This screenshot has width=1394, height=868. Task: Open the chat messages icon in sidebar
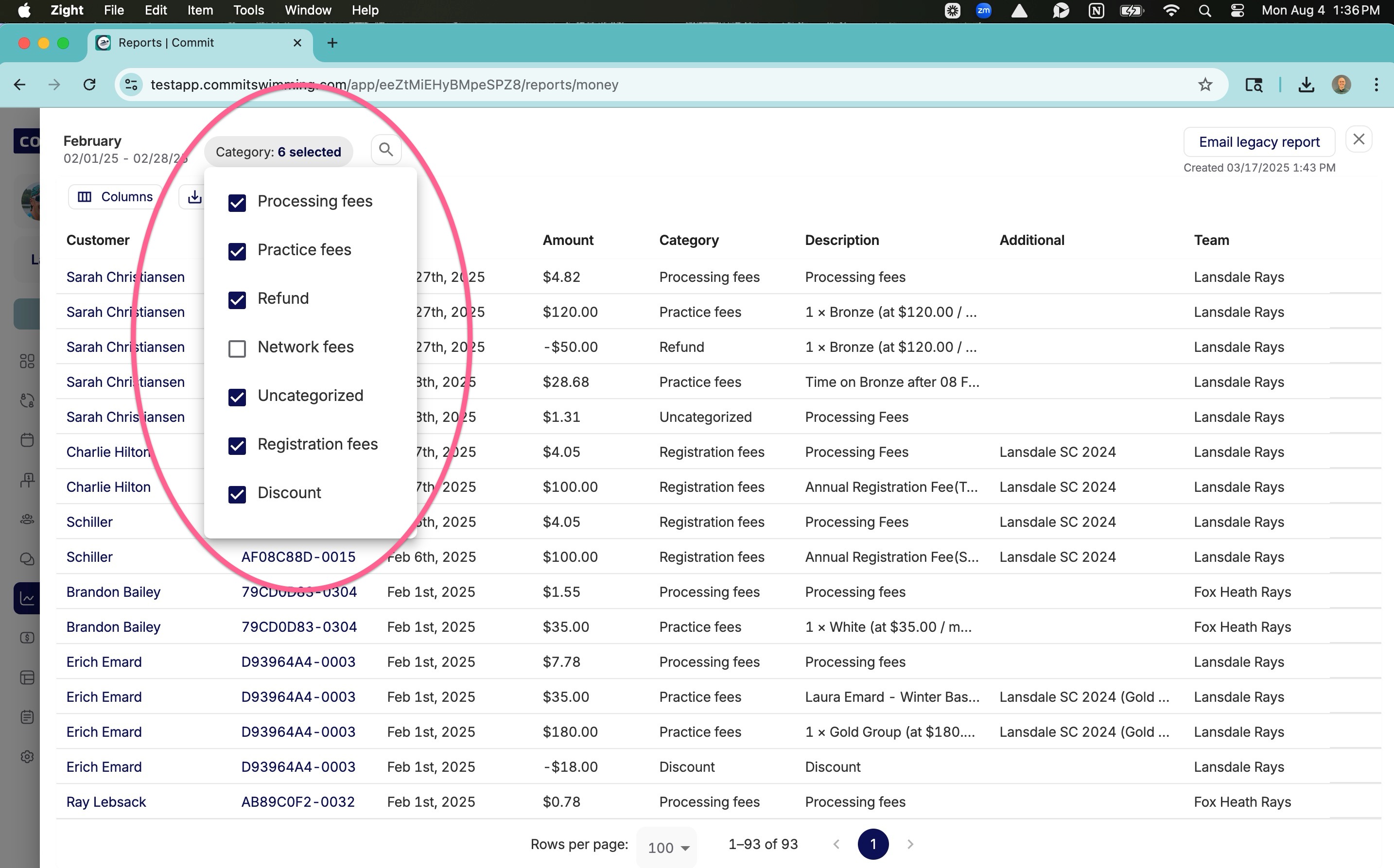(x=27, y=558)
